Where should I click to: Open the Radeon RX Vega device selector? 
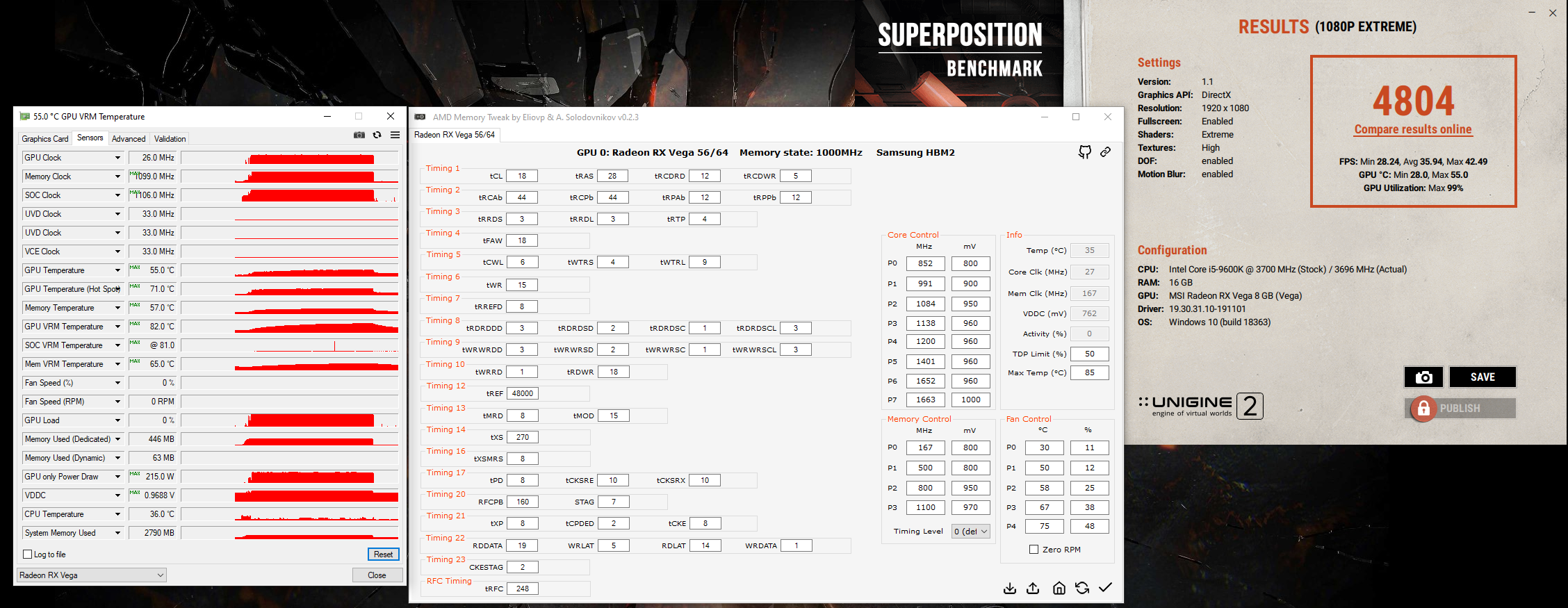[x=91, y=575]
